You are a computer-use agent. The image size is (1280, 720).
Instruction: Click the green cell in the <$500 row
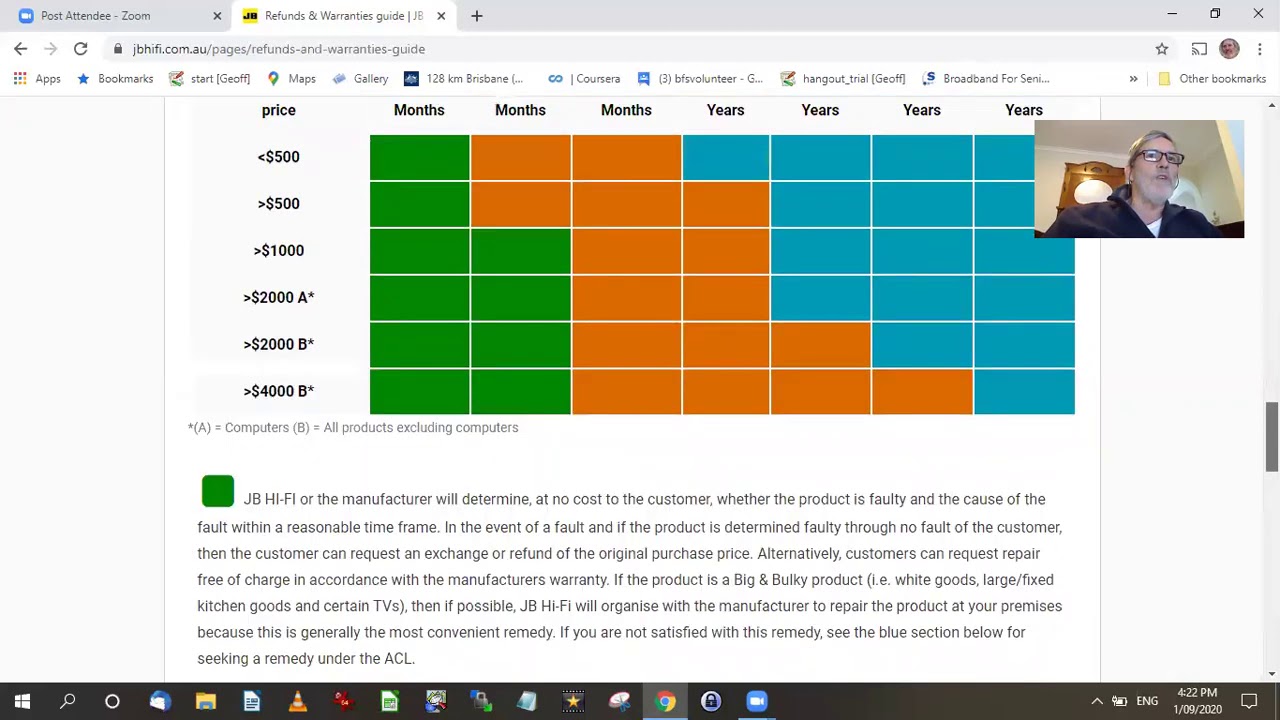(x=419, y=157)
